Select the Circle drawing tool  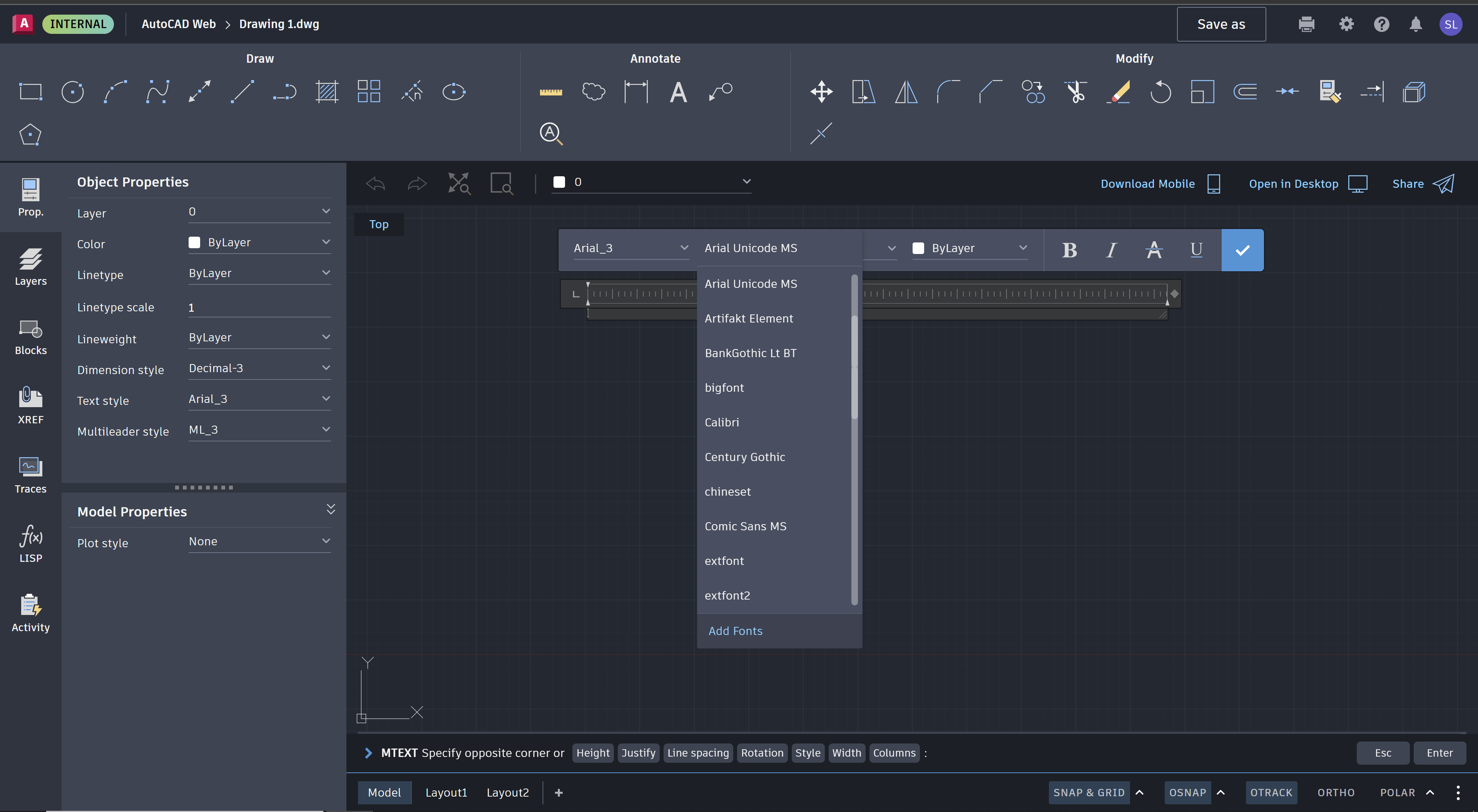pos(72,91)
